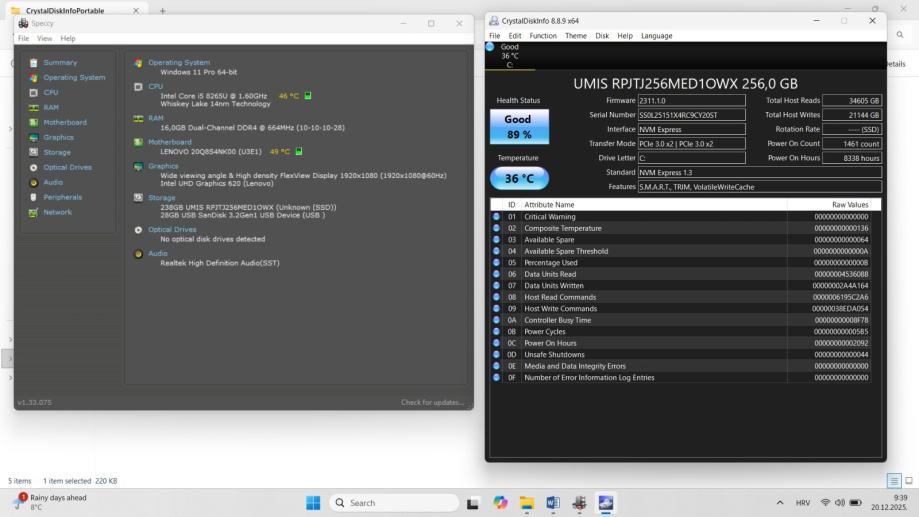Click Check for updates link in Speccy
The width and height of the screenshot is (919, 517).
[x=433, y=402]
